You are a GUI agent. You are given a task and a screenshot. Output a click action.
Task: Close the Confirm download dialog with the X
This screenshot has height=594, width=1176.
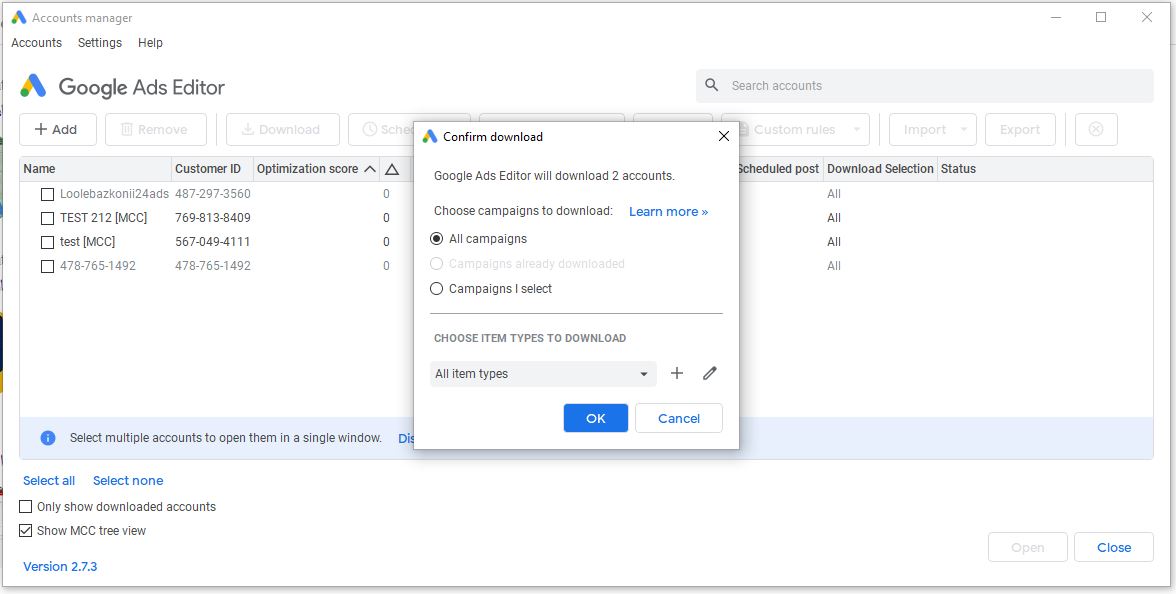click(724, 136)
